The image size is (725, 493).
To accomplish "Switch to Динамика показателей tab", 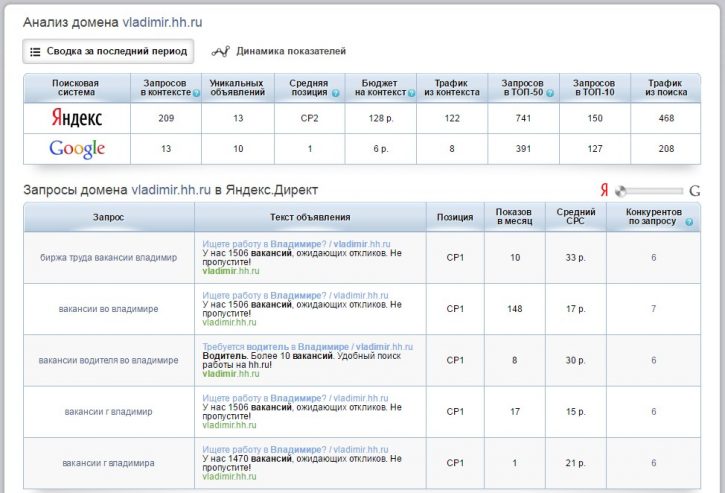I will point(279,51).
